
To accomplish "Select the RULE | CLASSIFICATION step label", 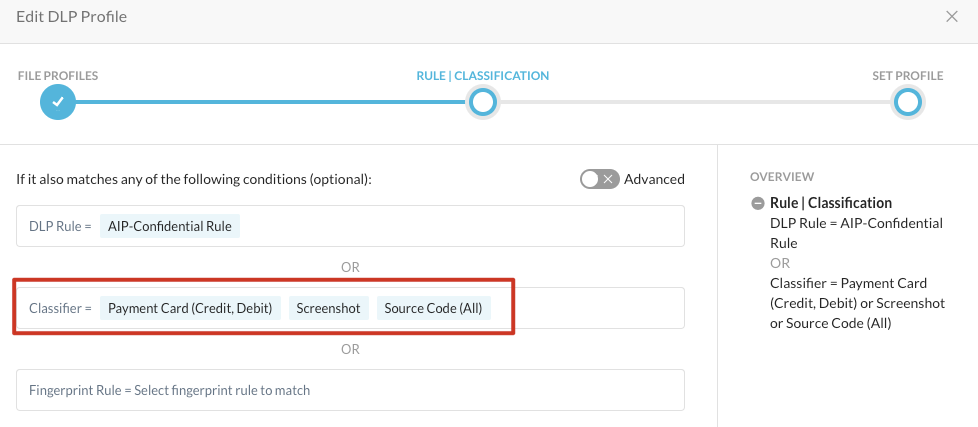I will tap(483, 76).
